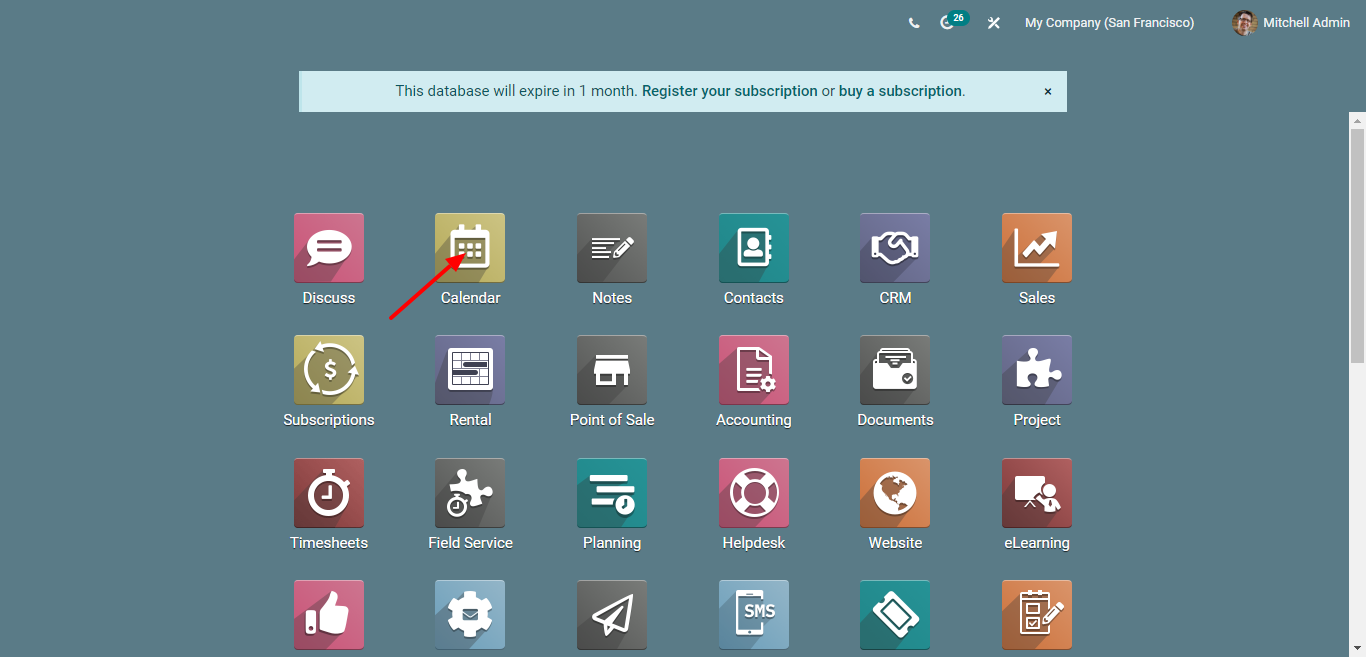
Task: Launch the Point of Sale app
Action: click(x=612, y=370)
